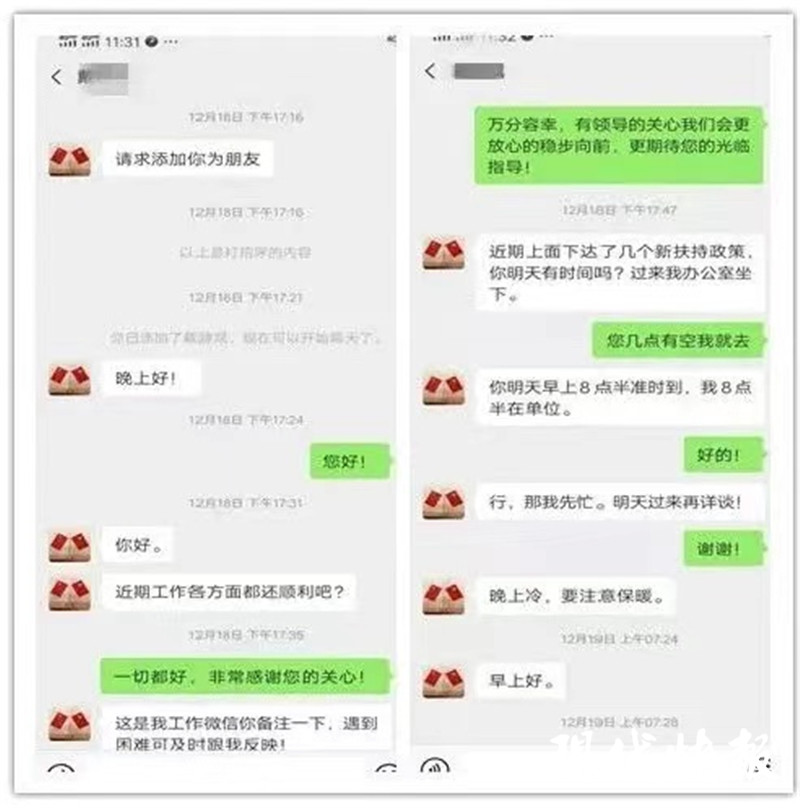Select green '一切都好,非常感谢您的关心!' bubble
The image size is (800, 808).
coord(245,676)
